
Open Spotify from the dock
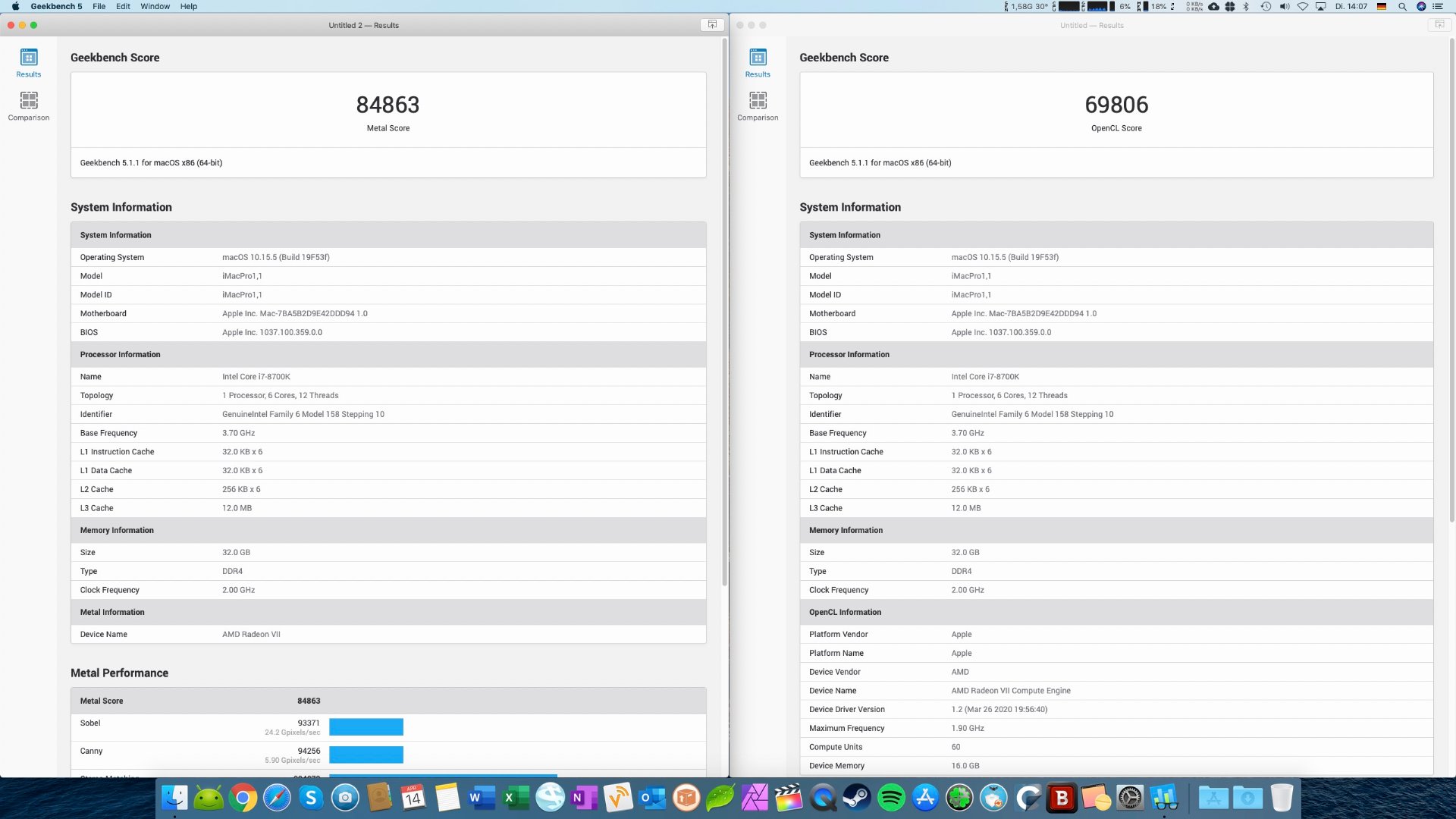pyautogui.click(x=891, y=798)
